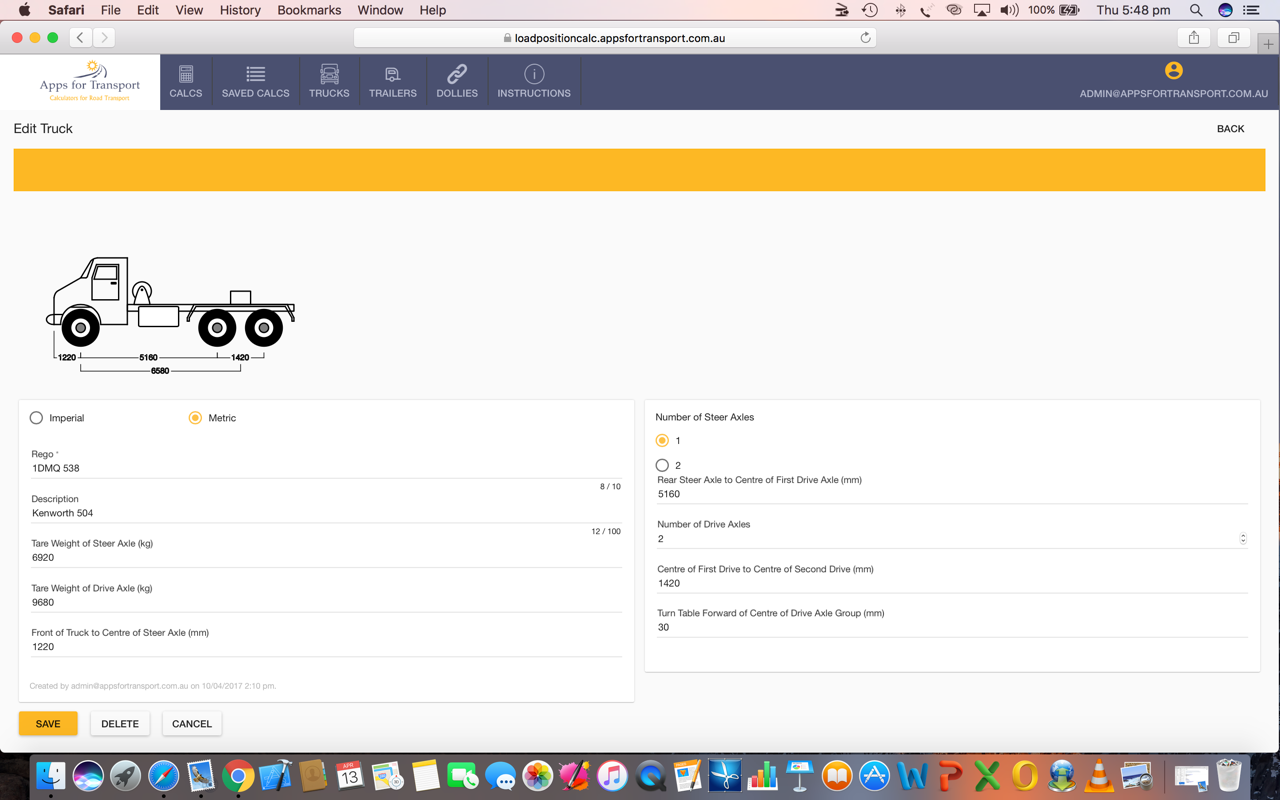Open VLC cone icon in dock
The image size is (1280, 800).
pos(1099,776)
